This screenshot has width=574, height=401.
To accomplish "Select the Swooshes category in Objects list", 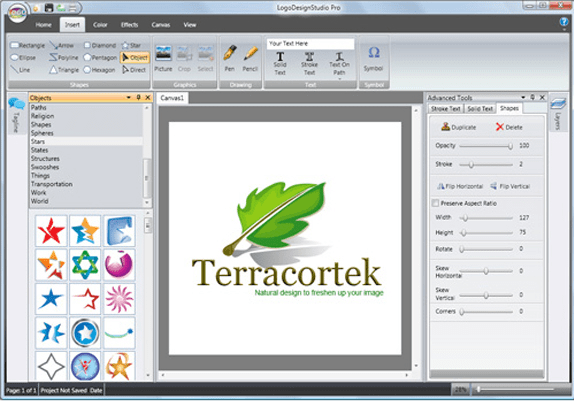I will pyautogui.click(x=86, y=167).
